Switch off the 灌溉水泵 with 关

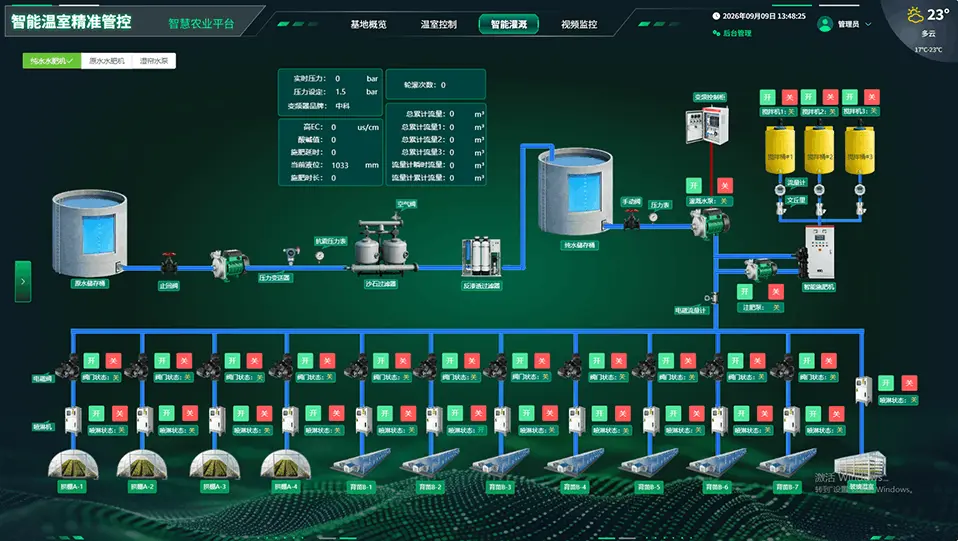[x=725, y=185]
